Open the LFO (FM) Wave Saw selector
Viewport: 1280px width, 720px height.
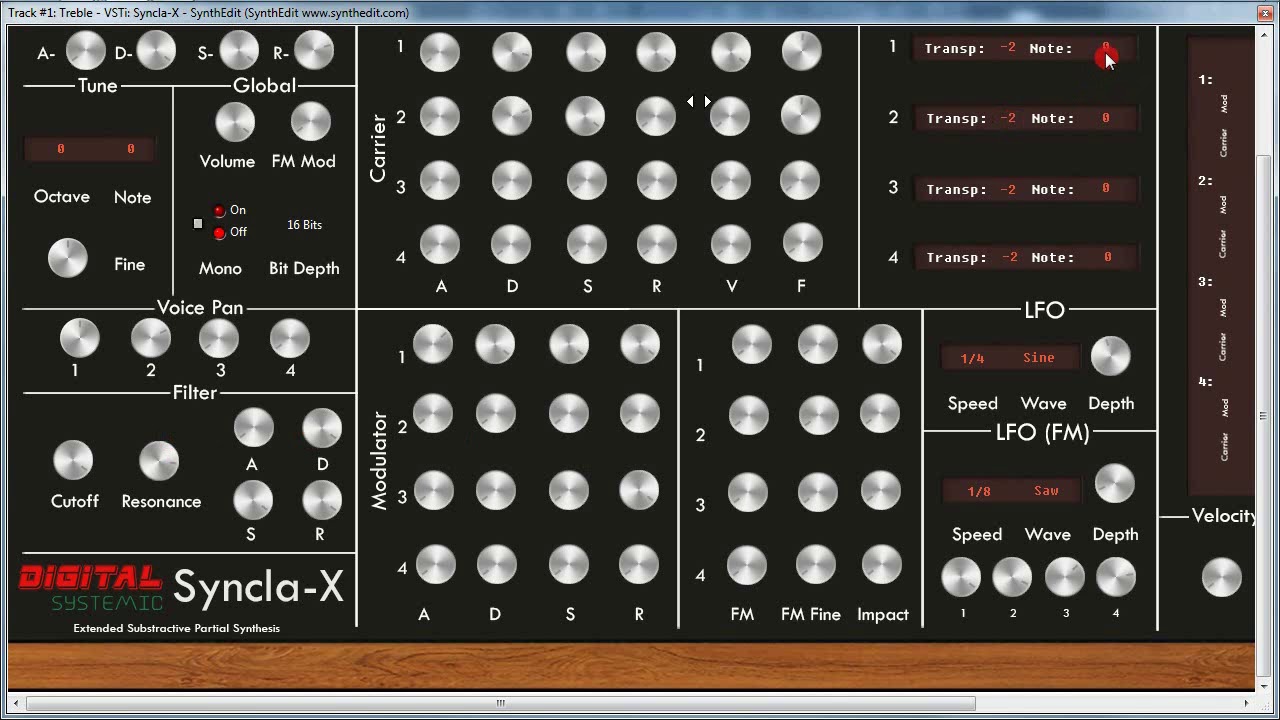[1046, 491]
